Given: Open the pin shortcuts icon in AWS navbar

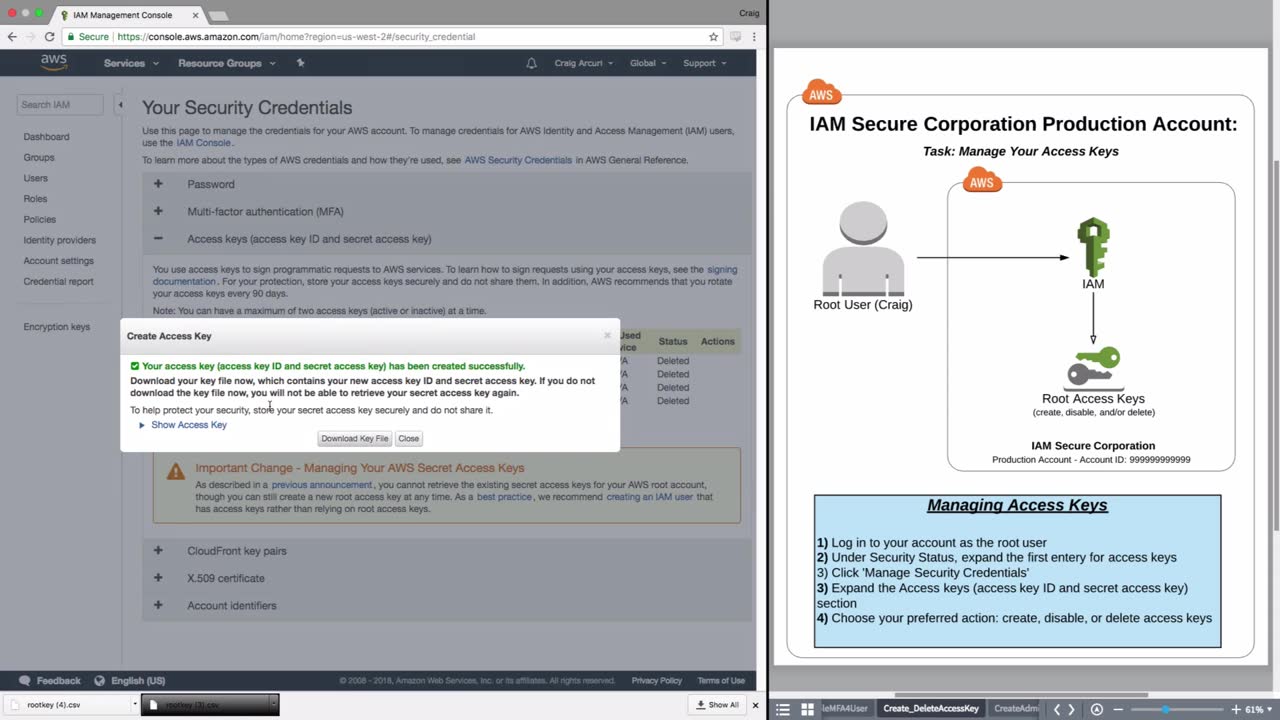Looking at the screenshot, I should pos(301,63).
